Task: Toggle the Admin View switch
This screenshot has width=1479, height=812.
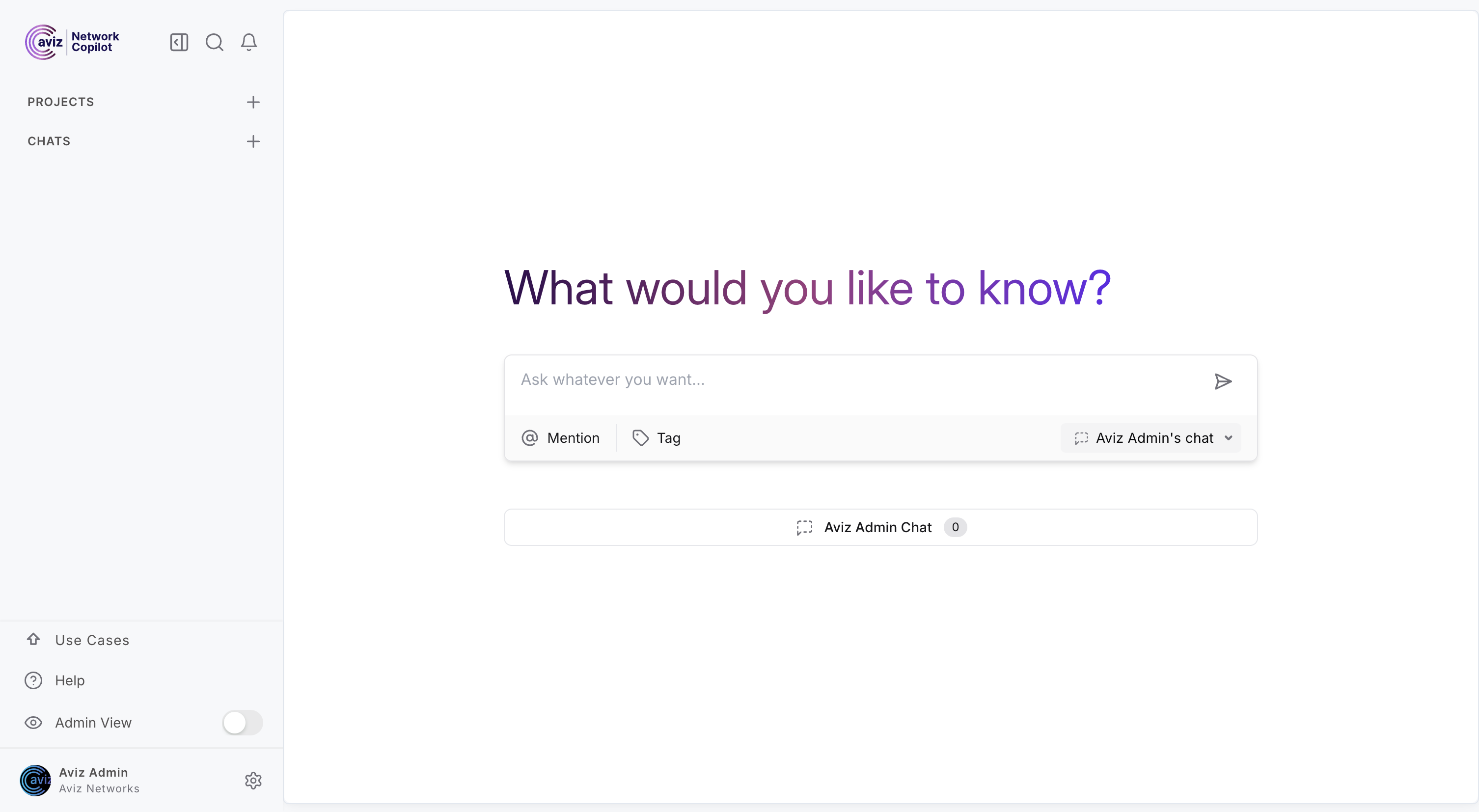Action: click(x=242, y=723)
